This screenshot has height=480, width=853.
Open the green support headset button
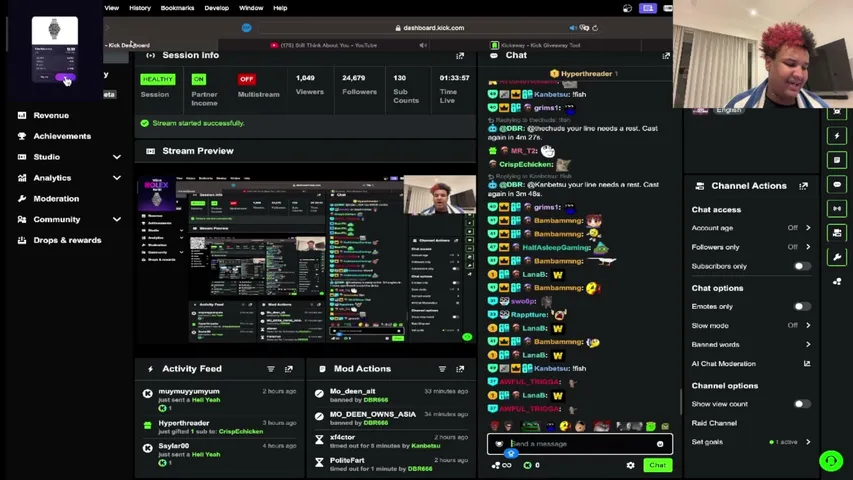click(831, 461)
